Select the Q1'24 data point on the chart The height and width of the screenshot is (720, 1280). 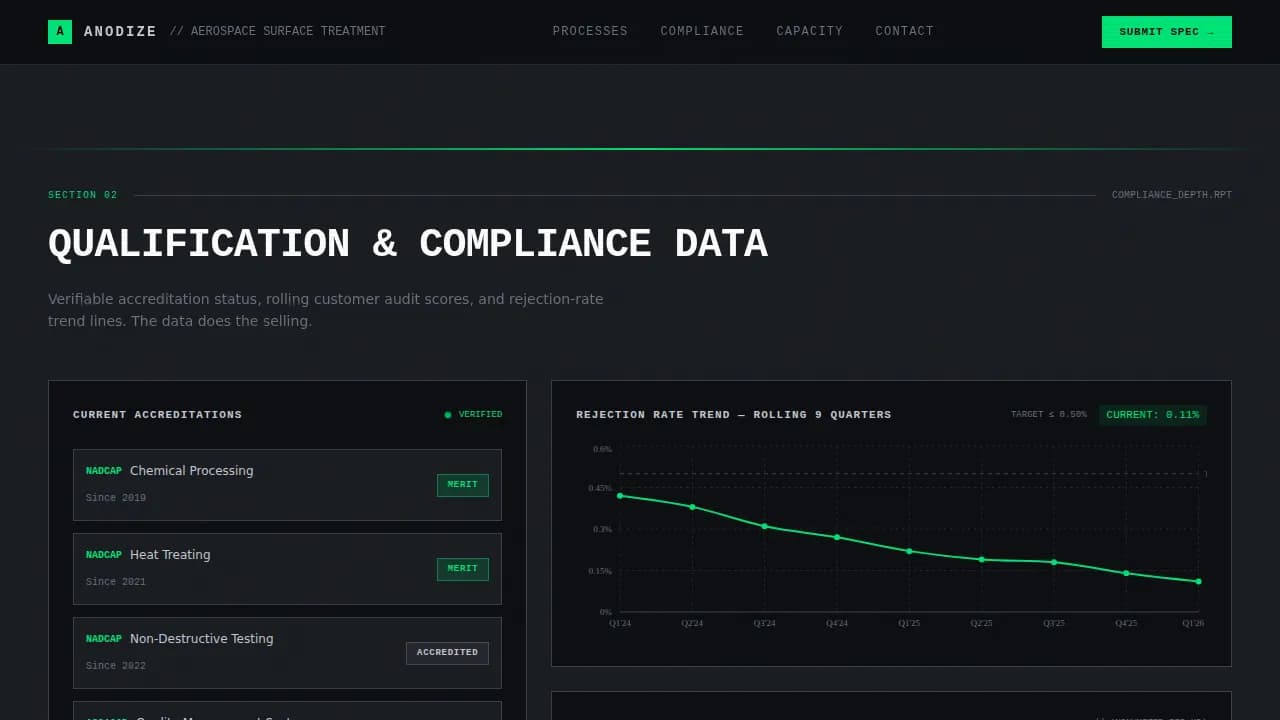pos(620,496)
